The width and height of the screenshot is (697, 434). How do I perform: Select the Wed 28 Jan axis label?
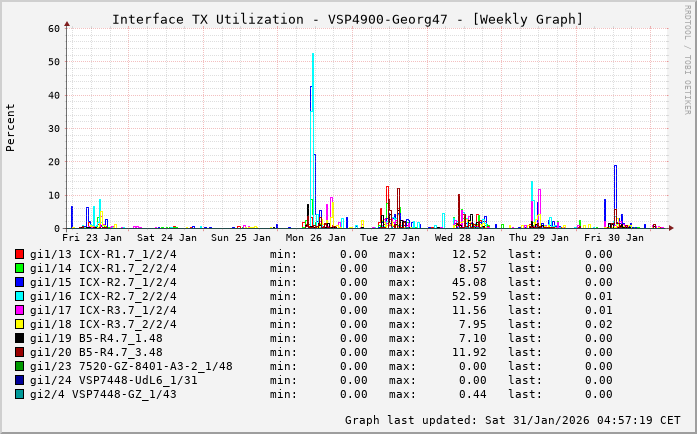[465, 238]
